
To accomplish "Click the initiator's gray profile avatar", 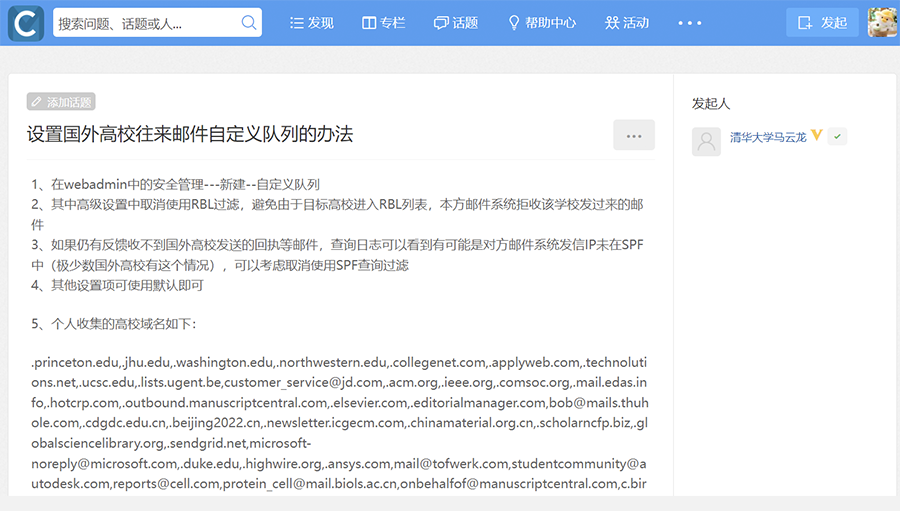I will tap(706, 141).
